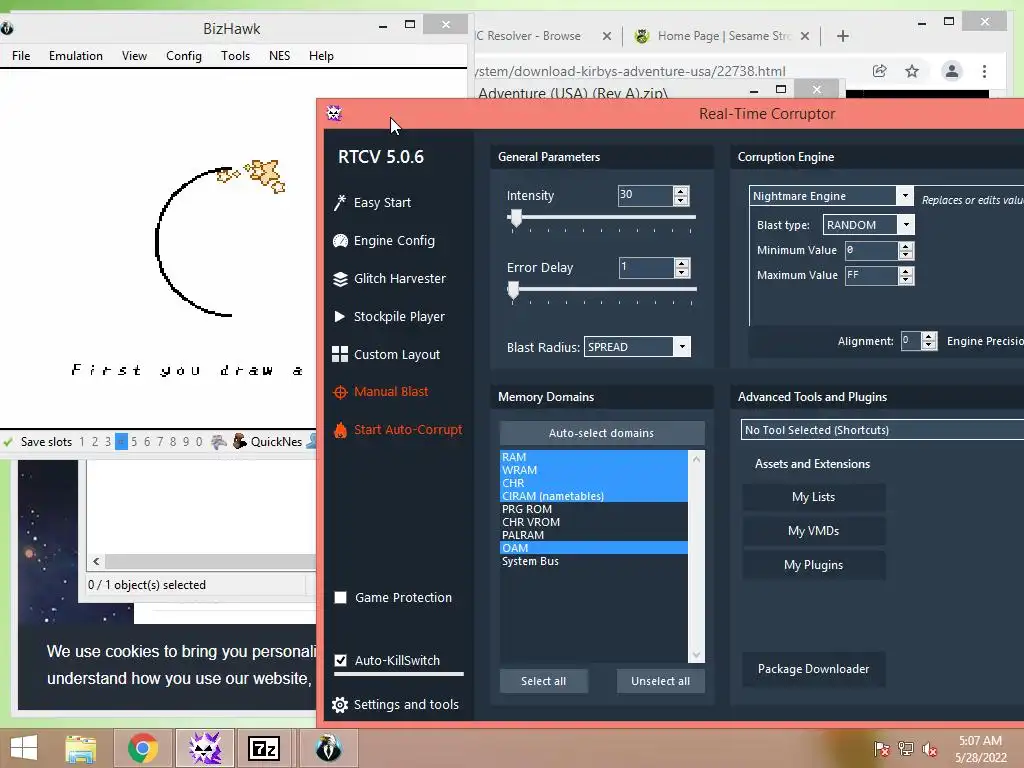
Task: Open Easy Start wand icon
Action: (x=340, y=202)
